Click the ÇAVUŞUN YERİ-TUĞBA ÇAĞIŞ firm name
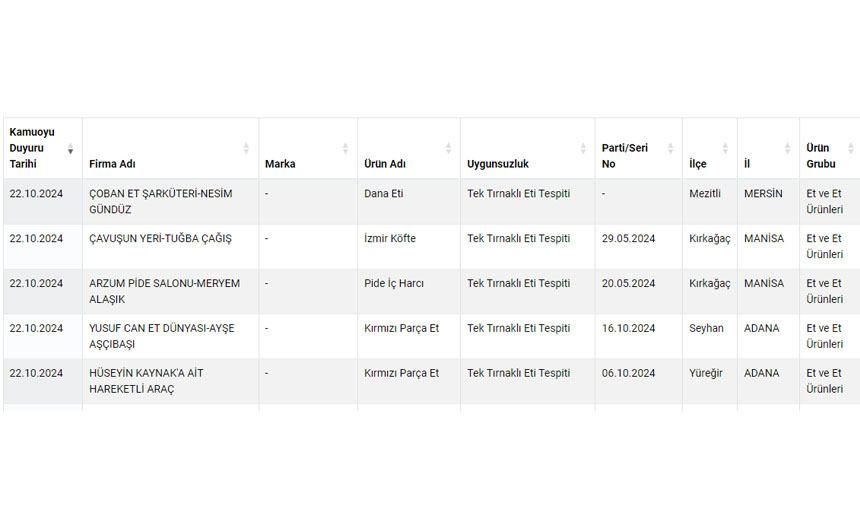The height and width of the screenshot is (505, 860). (x=160, y=238)
